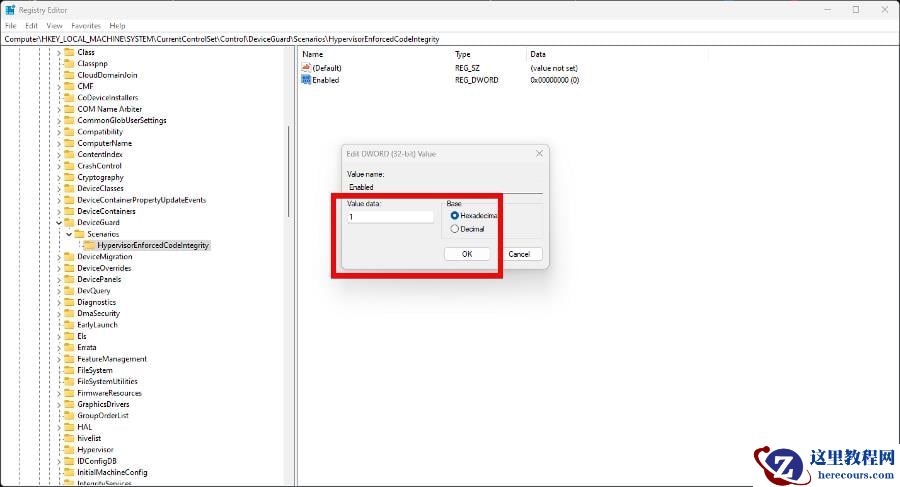Click the tree pane vertical scrollbar

289,172
